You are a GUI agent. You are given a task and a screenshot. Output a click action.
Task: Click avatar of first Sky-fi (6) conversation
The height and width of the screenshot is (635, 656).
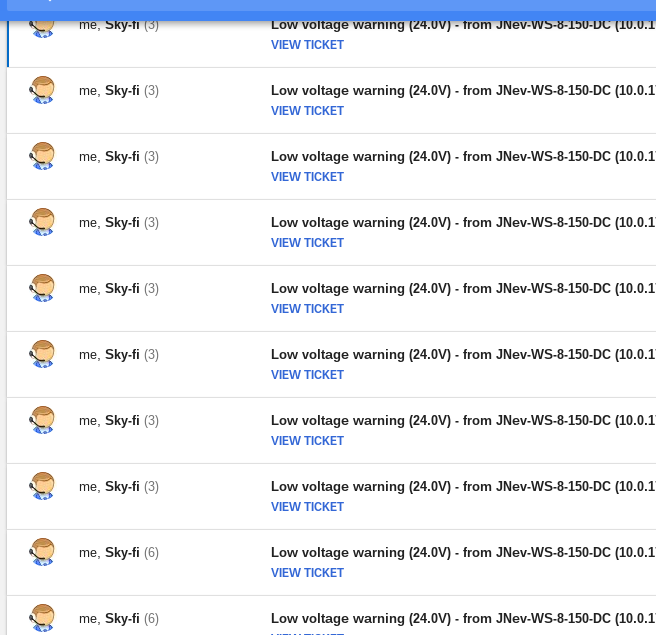coord(42,552)
